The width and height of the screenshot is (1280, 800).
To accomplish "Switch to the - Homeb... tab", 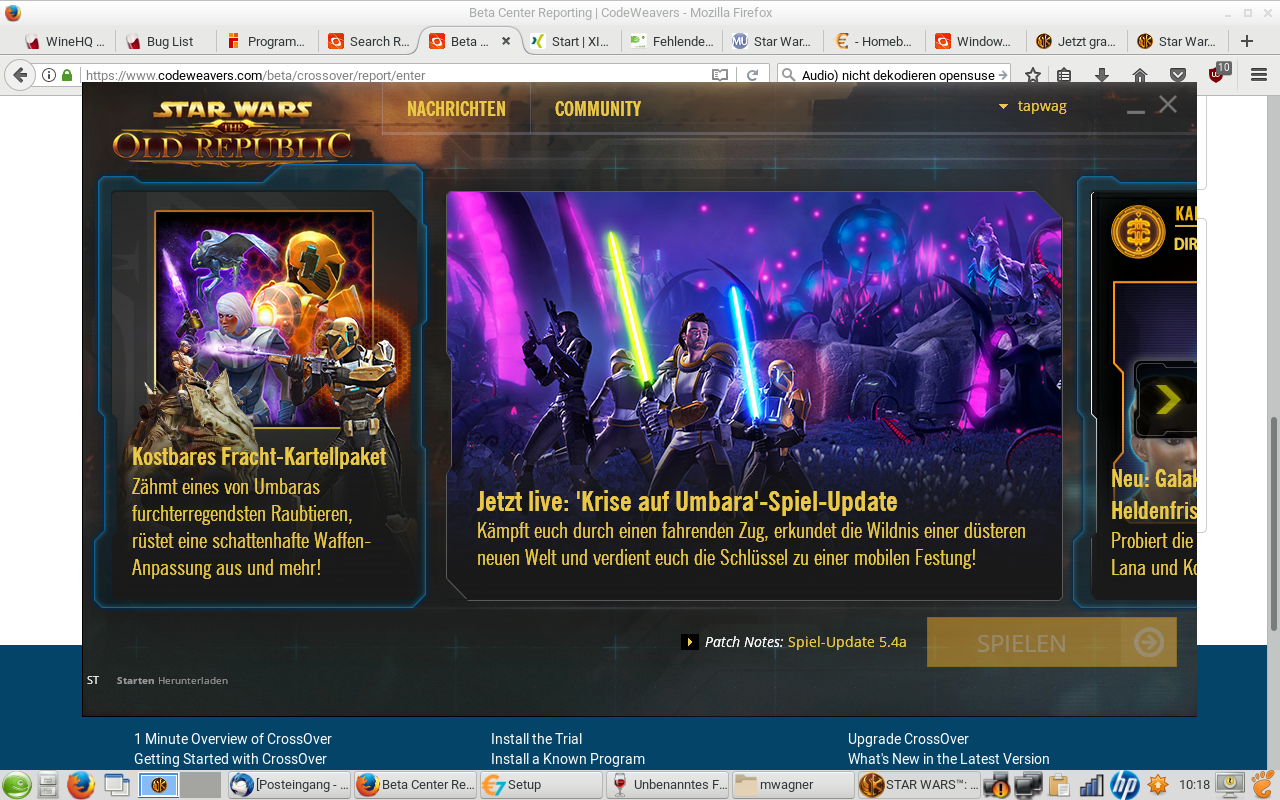I will (x=875, y=41).
